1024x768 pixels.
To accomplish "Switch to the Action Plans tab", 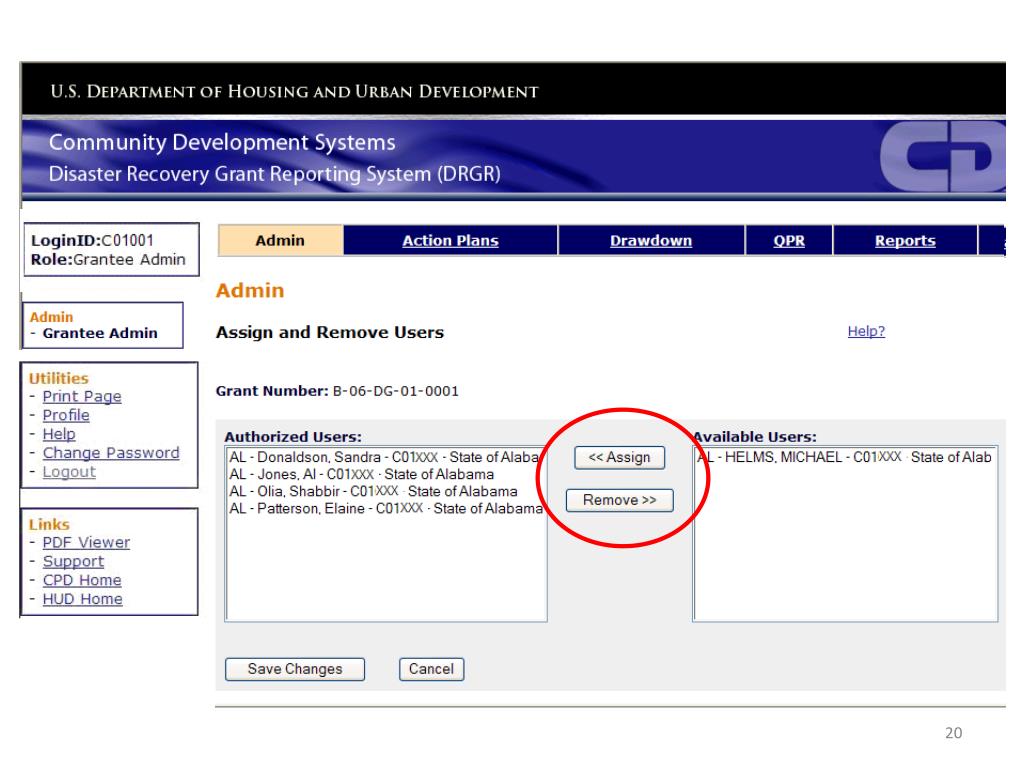I will [x=450, y=240].
